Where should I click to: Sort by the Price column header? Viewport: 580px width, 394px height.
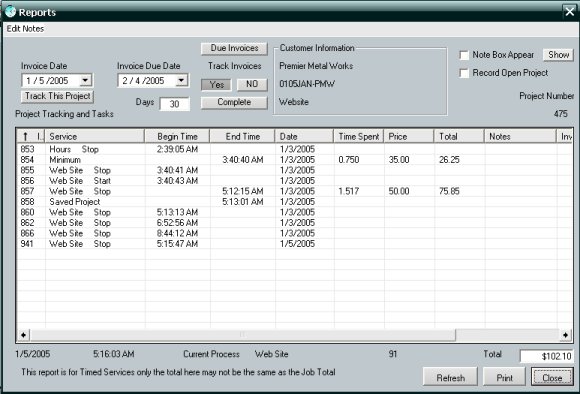[x=409, y=137]
